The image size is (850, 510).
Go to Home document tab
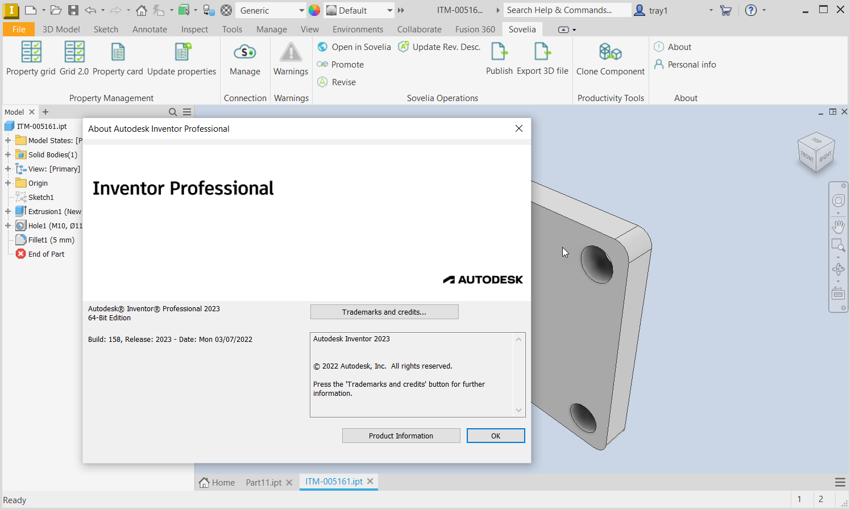coord(217,482)
